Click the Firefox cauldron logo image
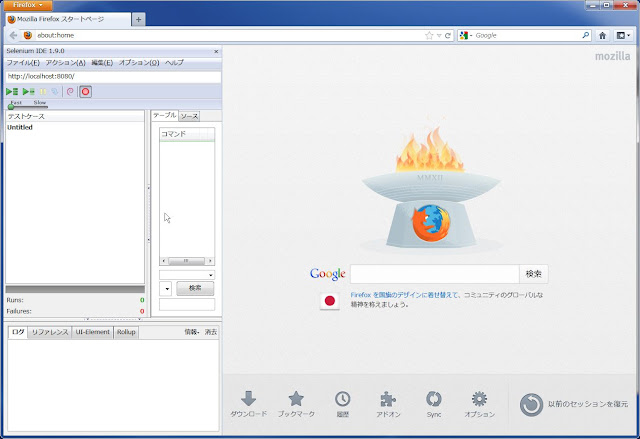The width and height of the screenshot is (640, 439). point(431,186)
